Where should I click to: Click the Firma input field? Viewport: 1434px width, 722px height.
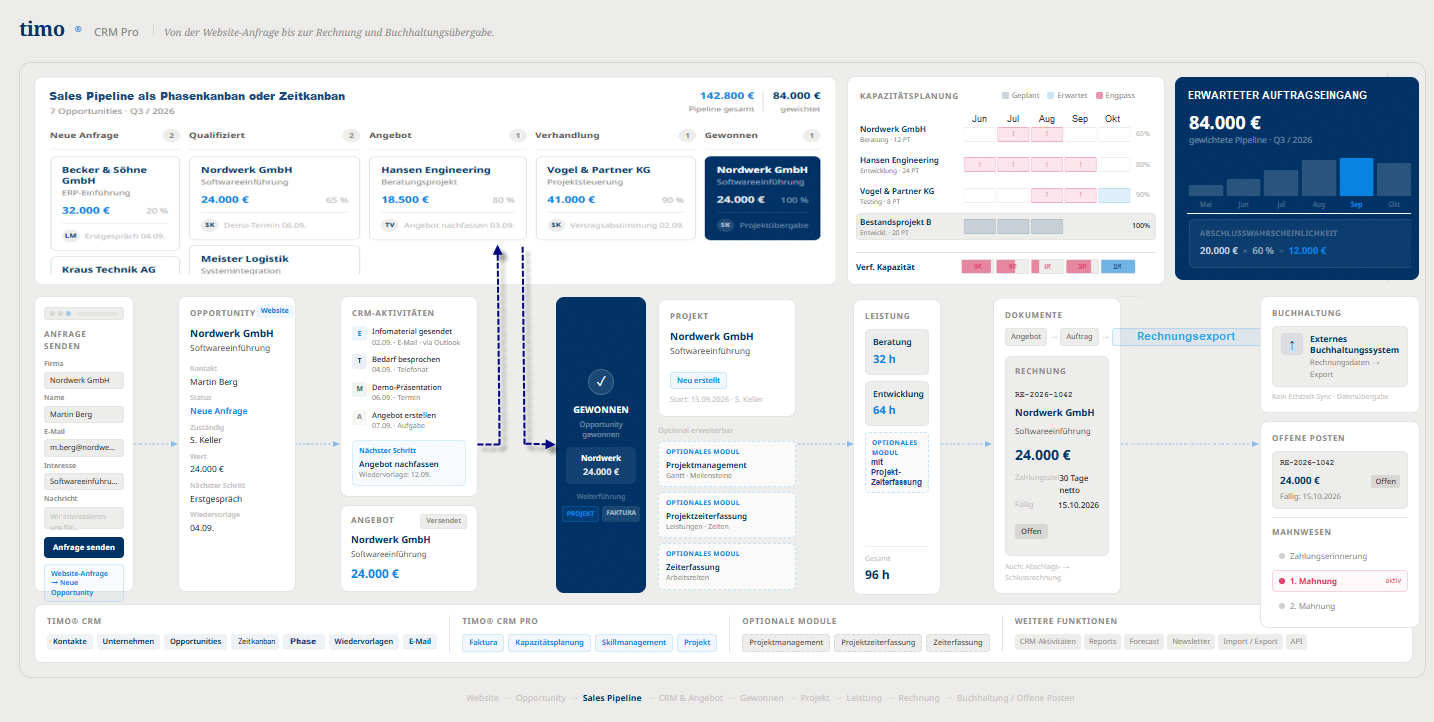(x=84, y=380)
